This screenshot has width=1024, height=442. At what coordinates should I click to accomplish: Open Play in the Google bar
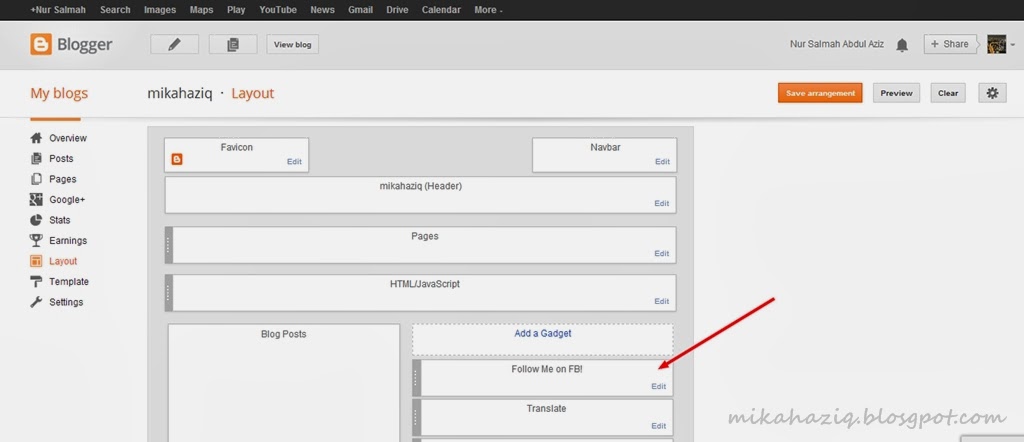tap(236, 10)
